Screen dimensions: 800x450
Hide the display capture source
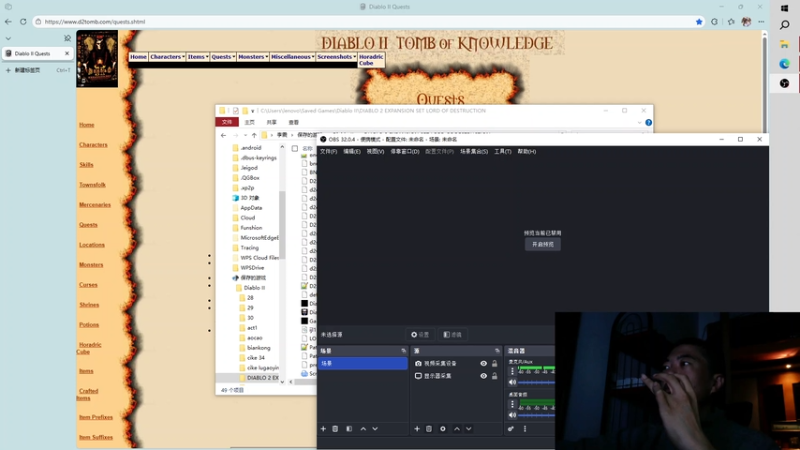point(483,376)
